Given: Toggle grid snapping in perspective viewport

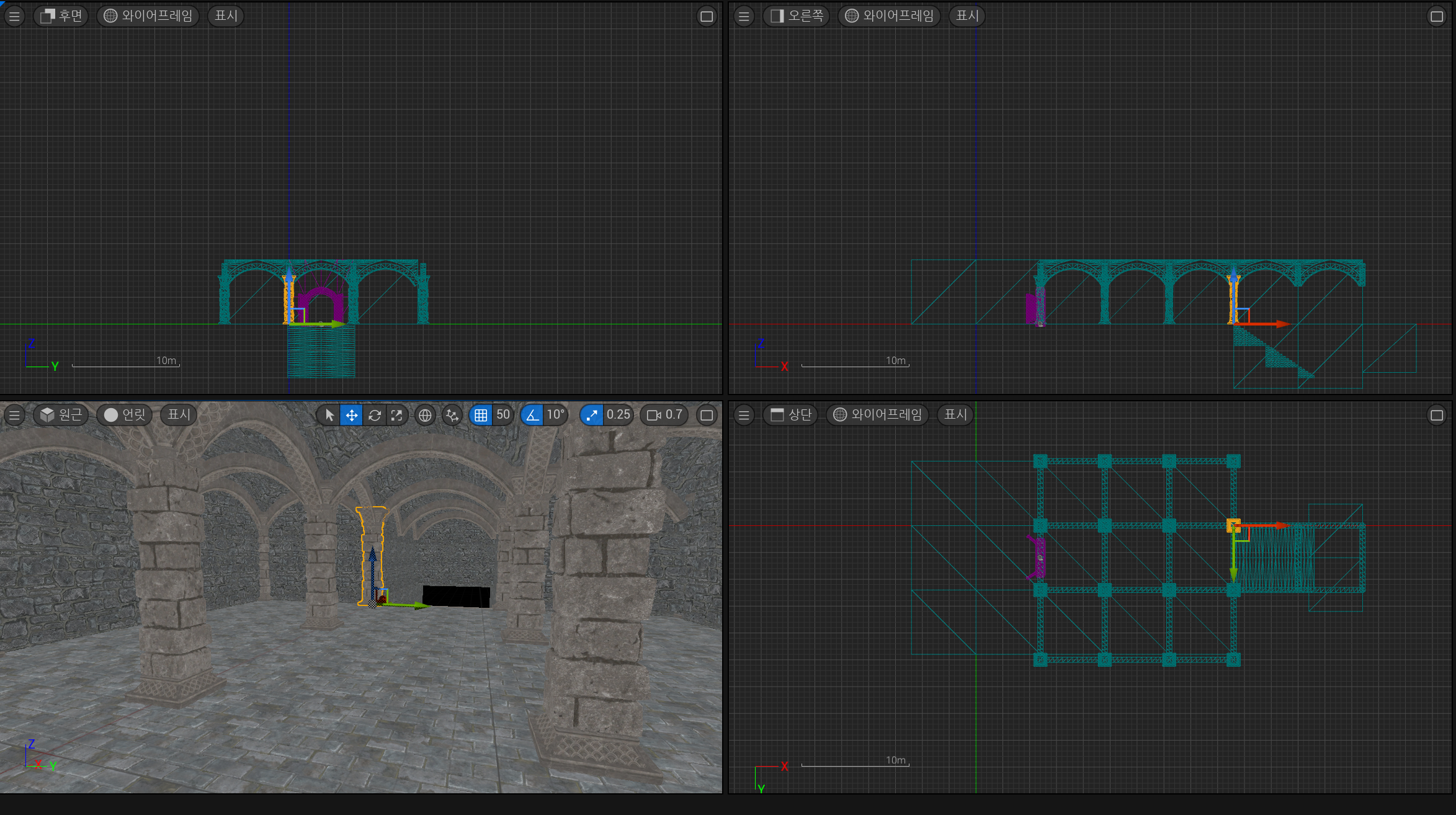Looking at the screenshot, I should [481, 415].
